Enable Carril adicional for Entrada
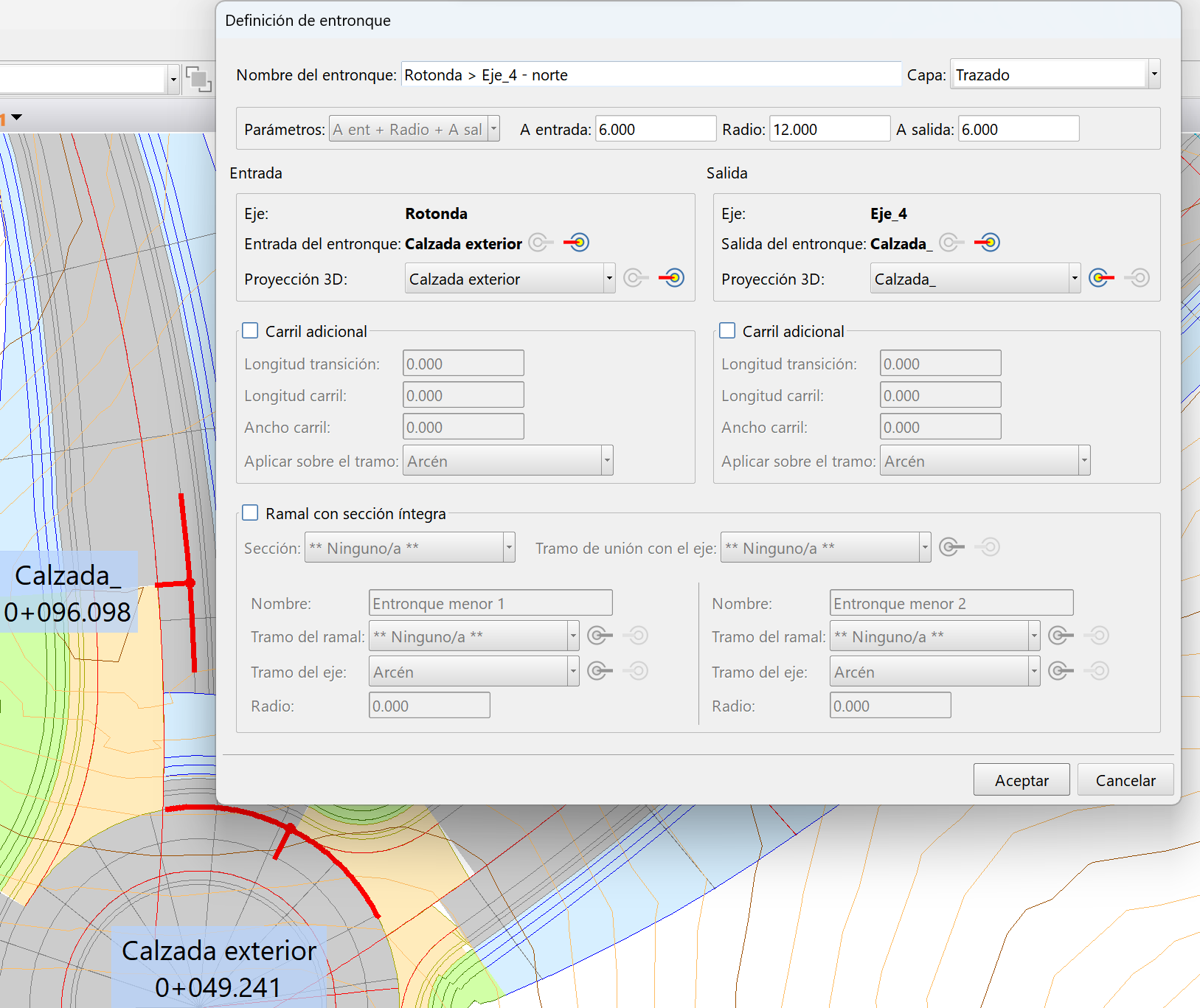 251,331
